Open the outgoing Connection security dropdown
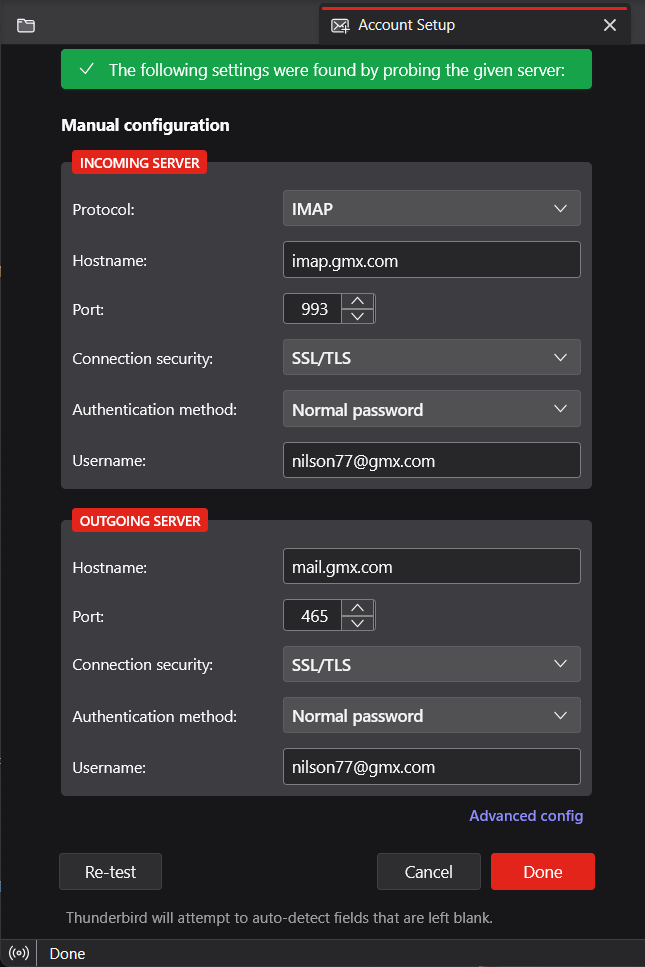This screenshot has height=967, width=645. pos(431,664)
